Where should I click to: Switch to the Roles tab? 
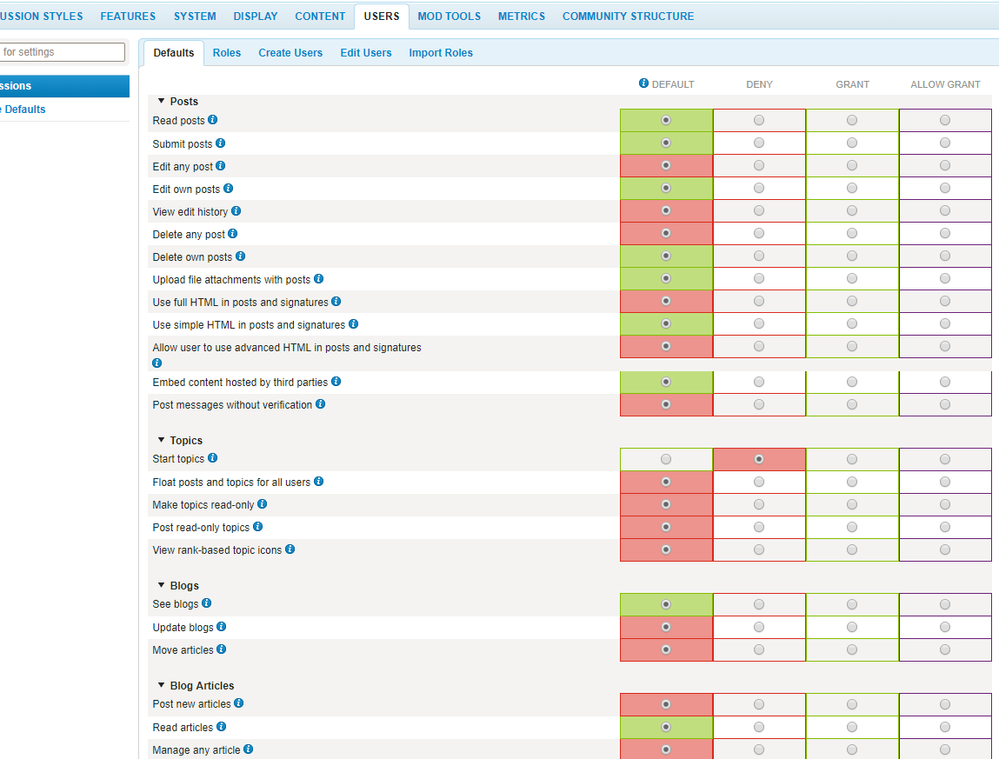tap(226, 53)
